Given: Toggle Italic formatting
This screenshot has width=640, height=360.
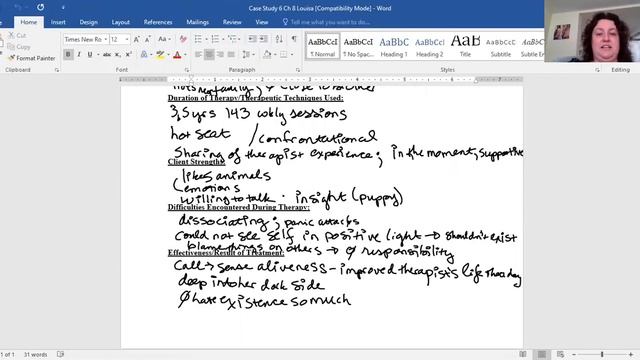Looking at the screenshot, I should [79, 54].
